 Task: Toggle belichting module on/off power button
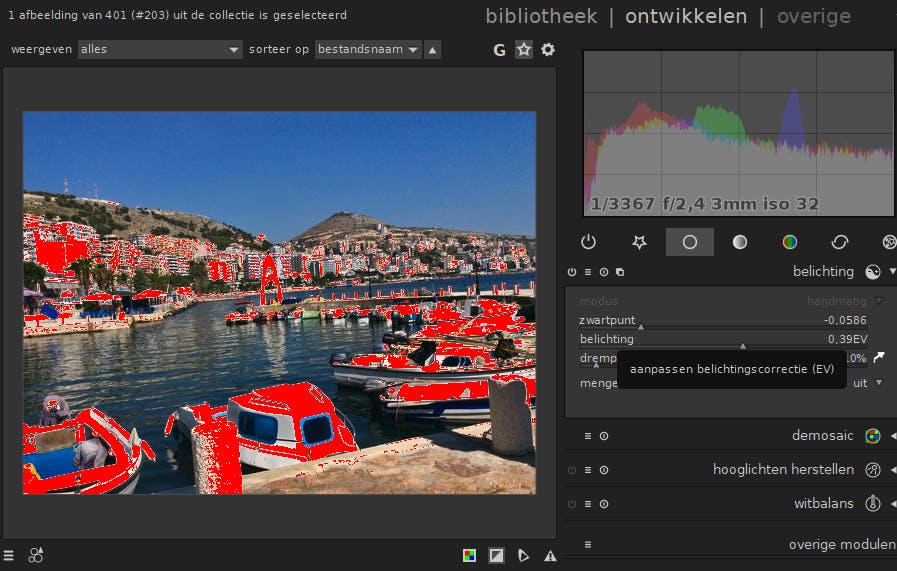tap(571, 272)
